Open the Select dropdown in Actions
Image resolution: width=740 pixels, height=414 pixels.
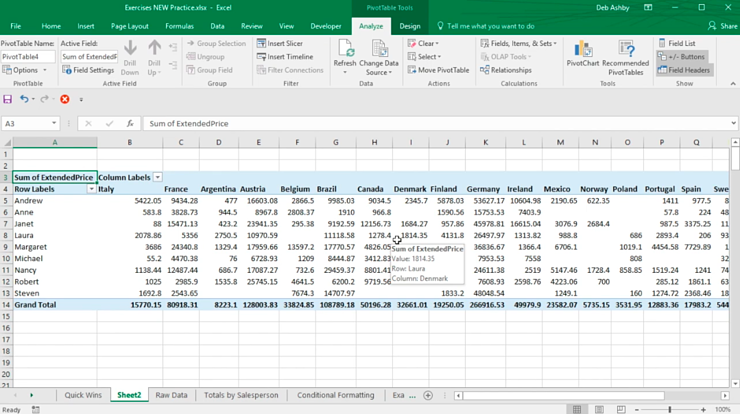[424, 57]
